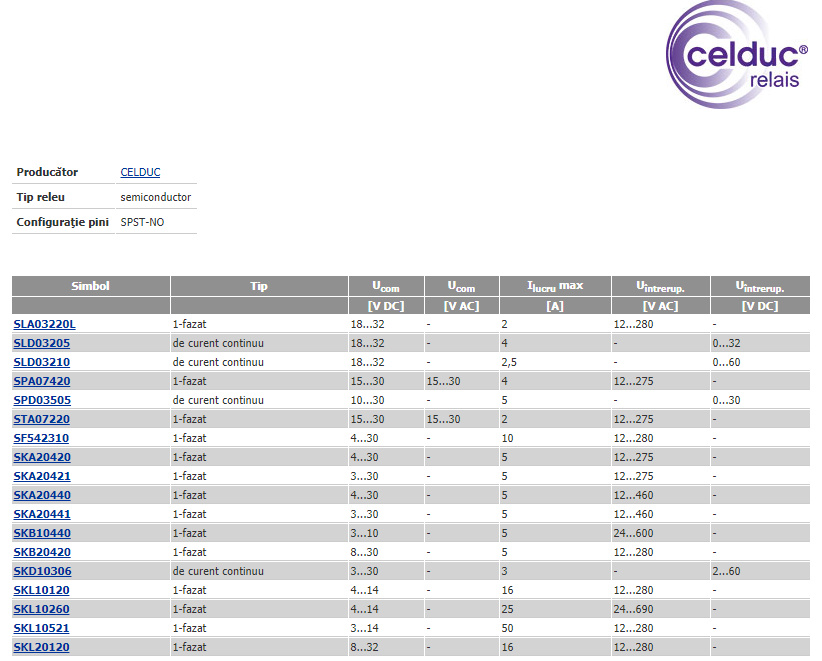Click the '24...600' voltage cell for SKB10440
This screenshot has height=661, width=822.
(x=633, y=533)
